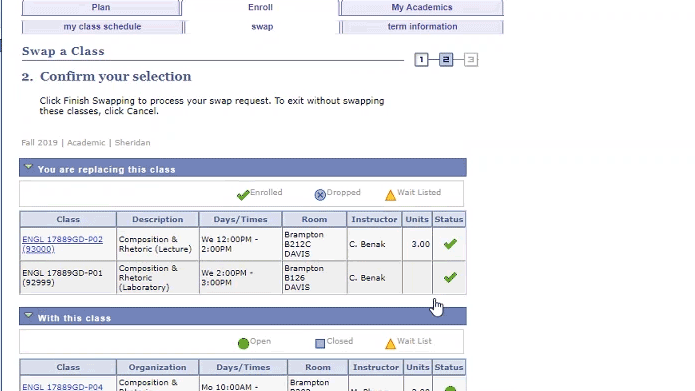The height and width of the screenshot is (391, 695).
Task: Click 'Fall 2019 | Academic | Sheridan' text
Action: tap(86, 143)
